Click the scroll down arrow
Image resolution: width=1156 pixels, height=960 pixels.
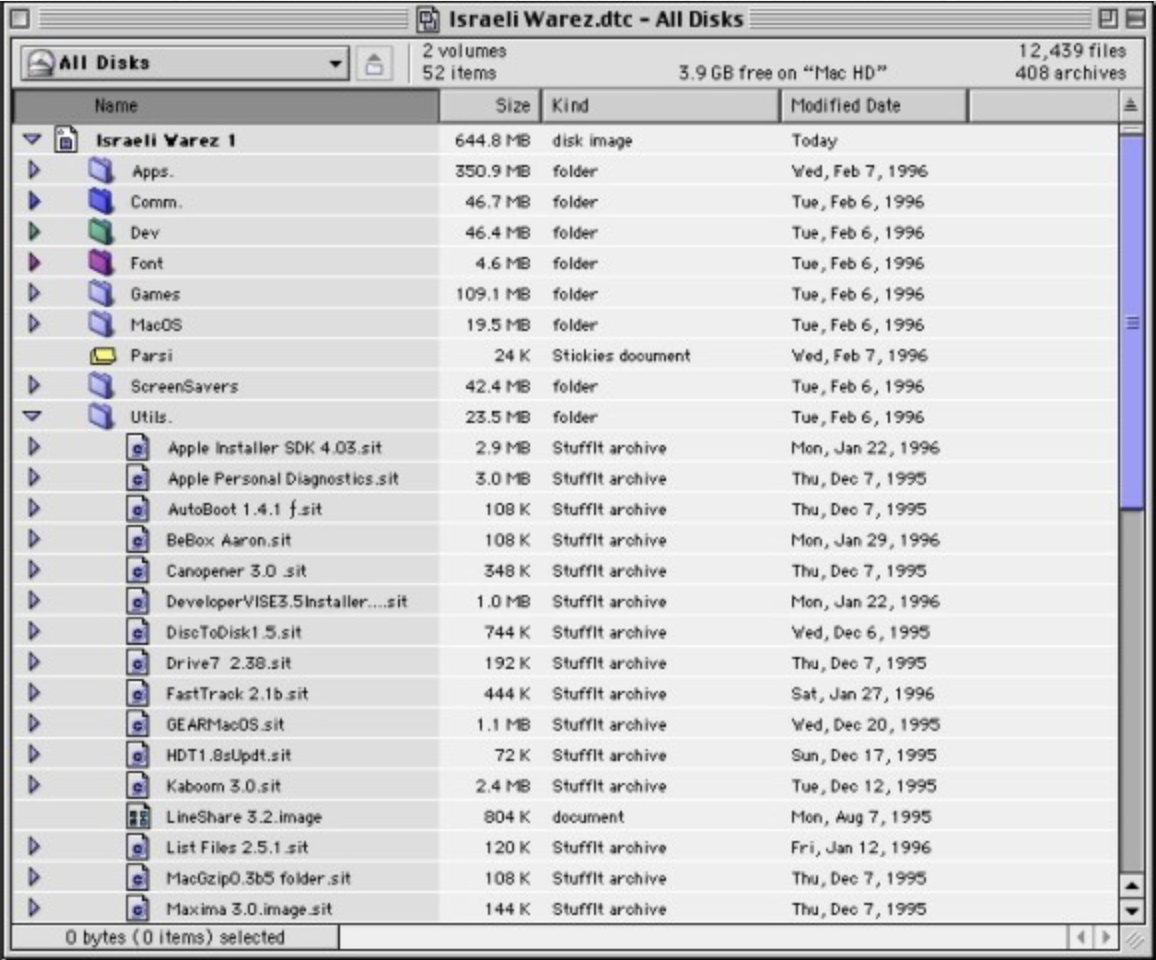coord(1131,911)
